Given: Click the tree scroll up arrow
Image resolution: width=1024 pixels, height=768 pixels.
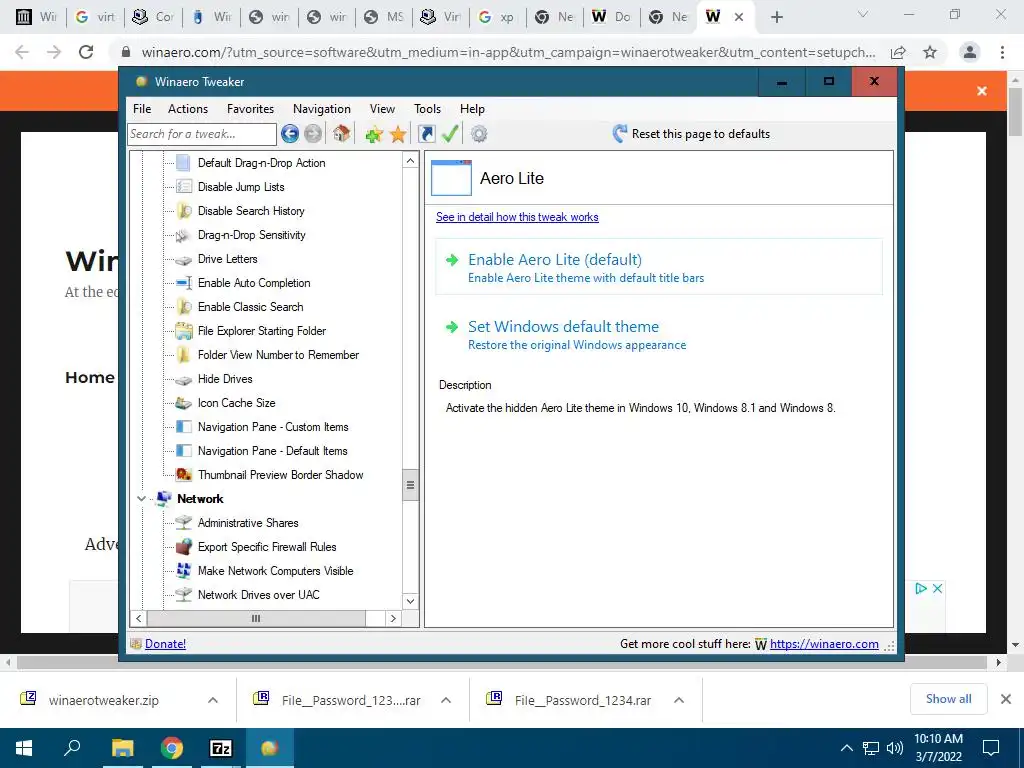Looking at the screenshot, I should pyautogui.click(x=410, y=161).
